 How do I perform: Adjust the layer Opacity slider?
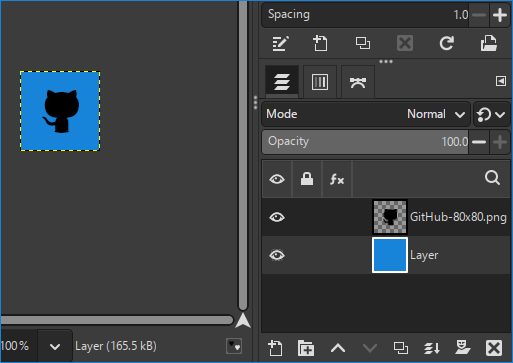tap(365, 142)
